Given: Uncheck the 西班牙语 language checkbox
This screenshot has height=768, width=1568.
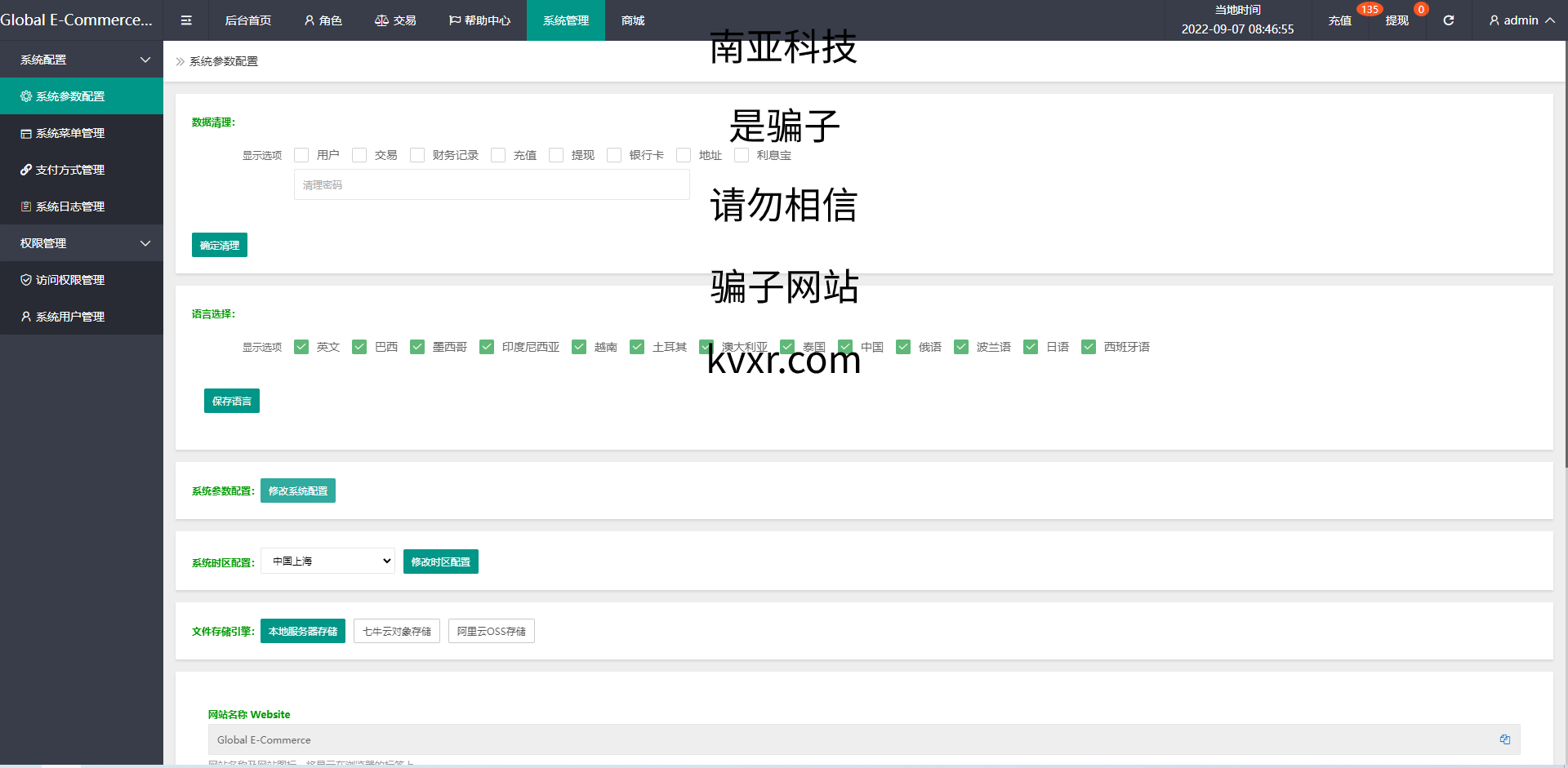Looking at the screenshot, I should [1089, 347].
